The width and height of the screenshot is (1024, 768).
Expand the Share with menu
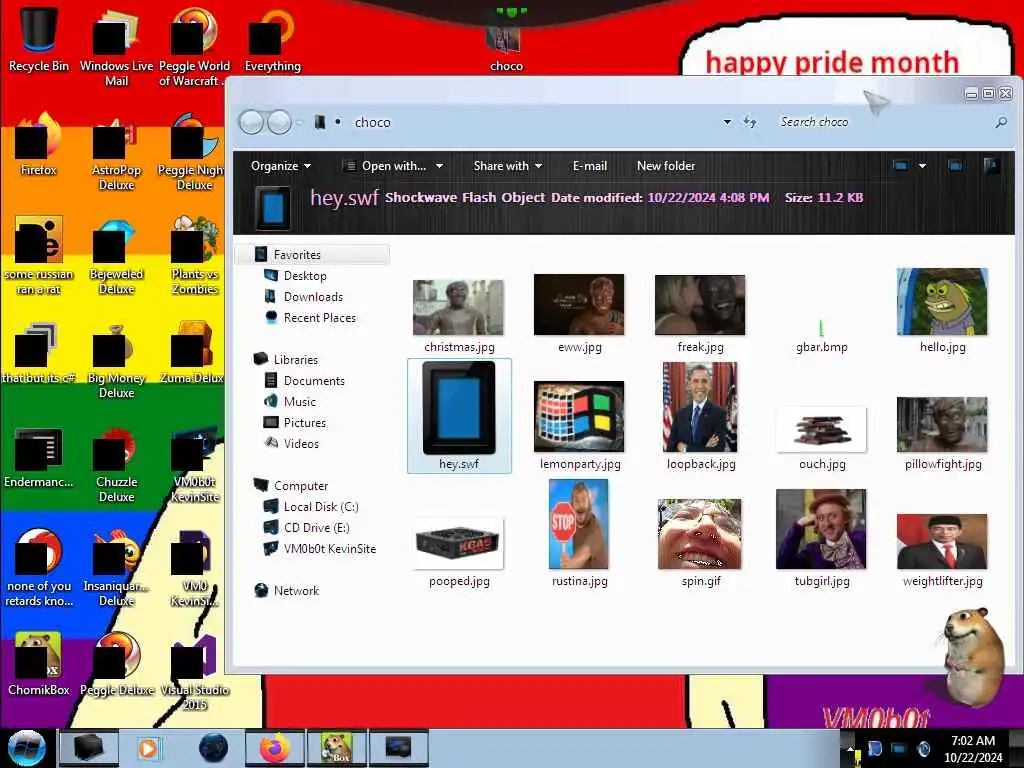(x=507, y=166)
